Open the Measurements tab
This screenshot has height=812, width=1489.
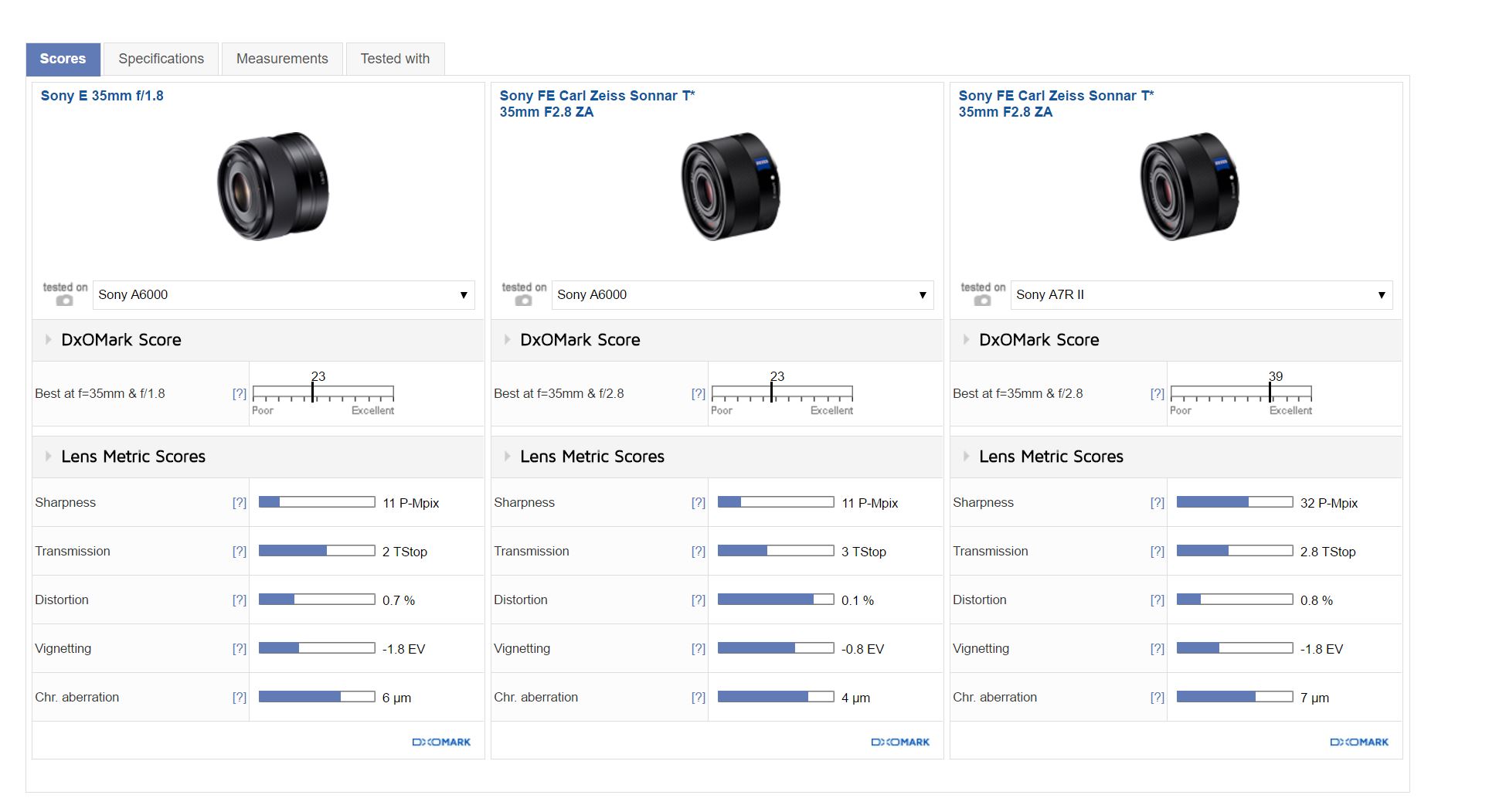coord(282,59)
